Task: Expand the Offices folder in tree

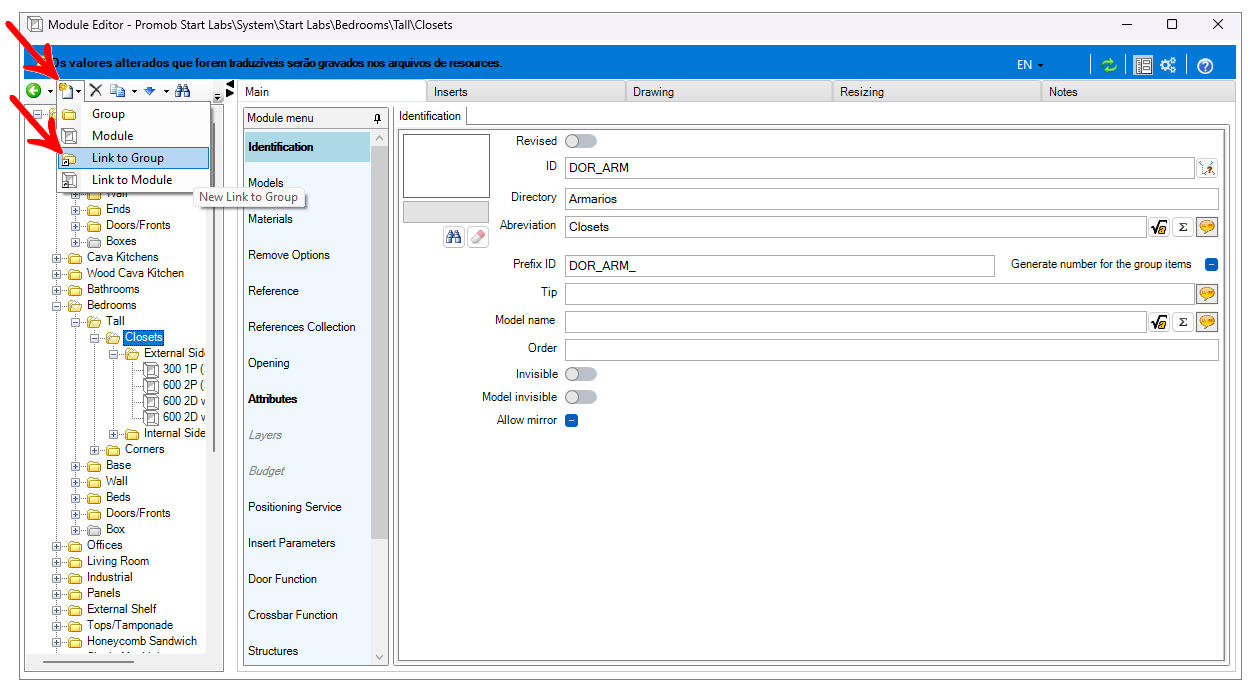Action: (58, 545)
